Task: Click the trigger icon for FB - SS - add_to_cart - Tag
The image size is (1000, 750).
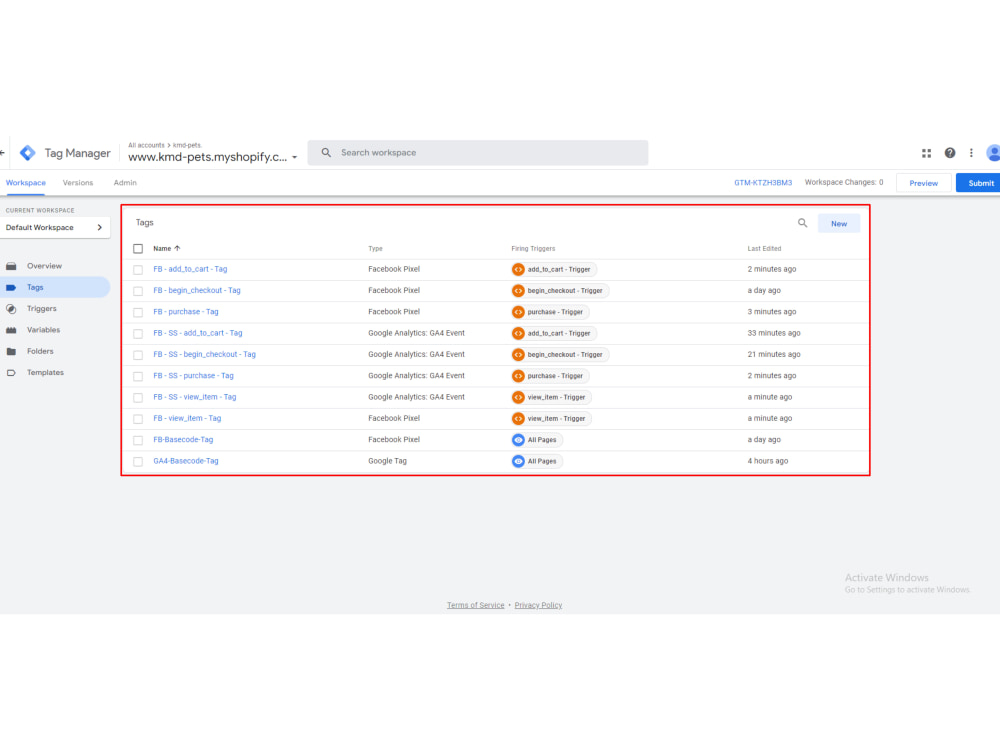Action: coord(518,334)
